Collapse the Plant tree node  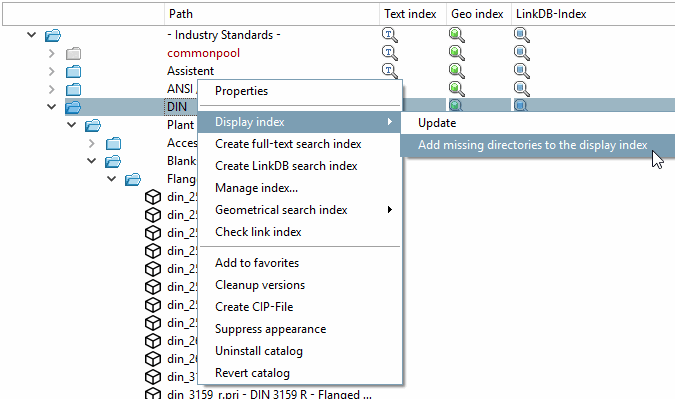(x=71, y=125)
